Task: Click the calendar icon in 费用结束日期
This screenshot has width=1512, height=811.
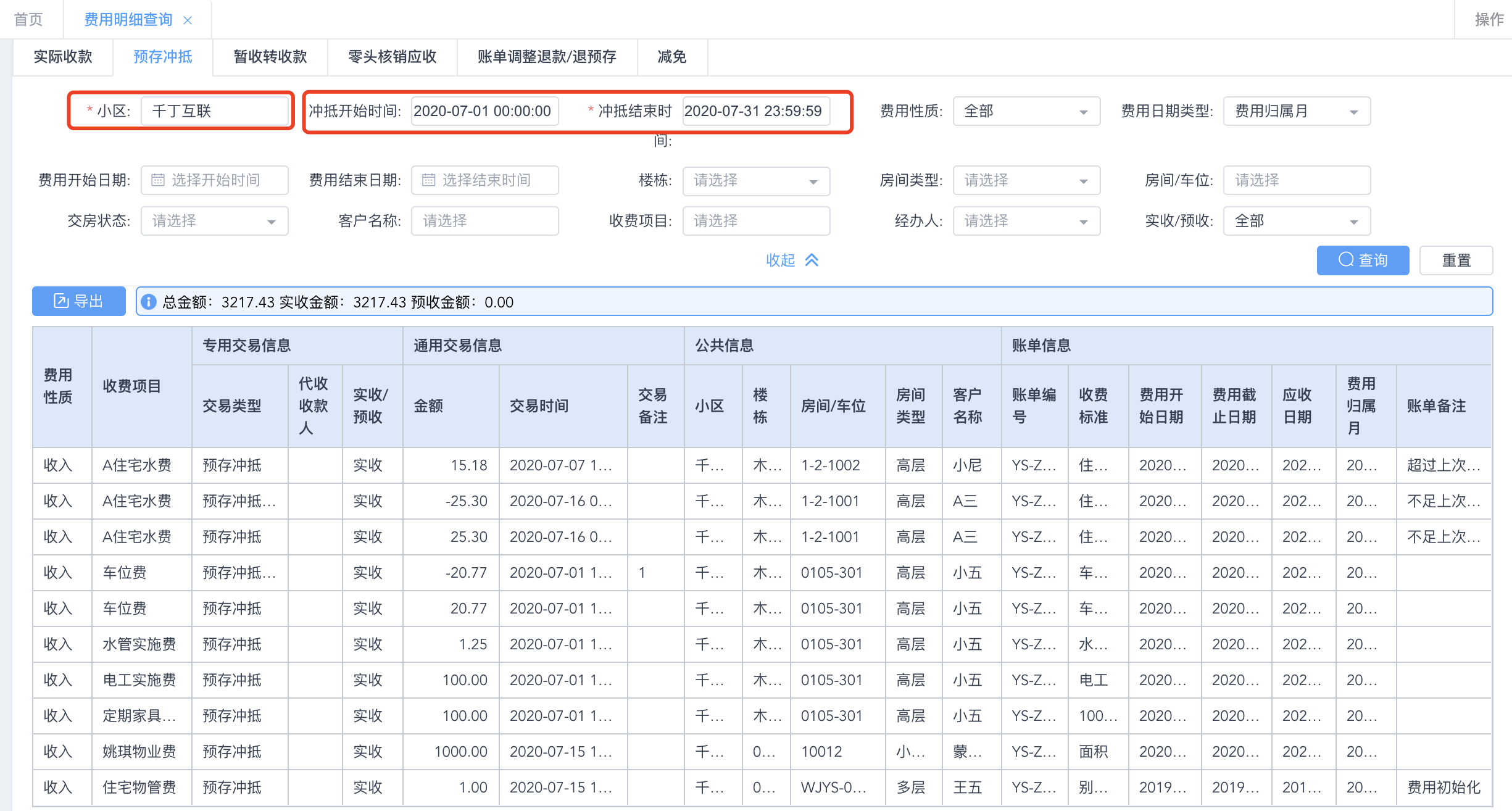Action: [428, 180]
